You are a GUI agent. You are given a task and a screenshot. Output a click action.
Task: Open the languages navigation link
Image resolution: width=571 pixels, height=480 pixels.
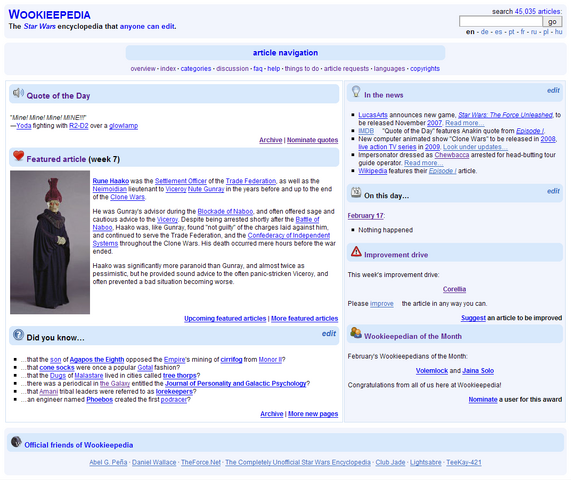(389, 68)
